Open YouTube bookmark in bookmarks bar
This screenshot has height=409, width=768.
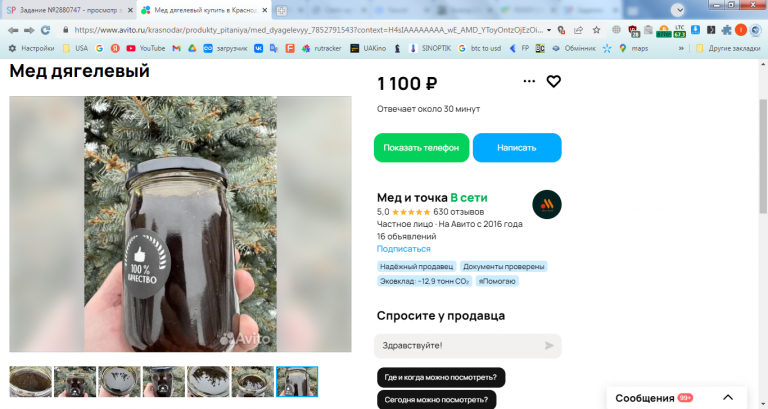click(145, 48)
